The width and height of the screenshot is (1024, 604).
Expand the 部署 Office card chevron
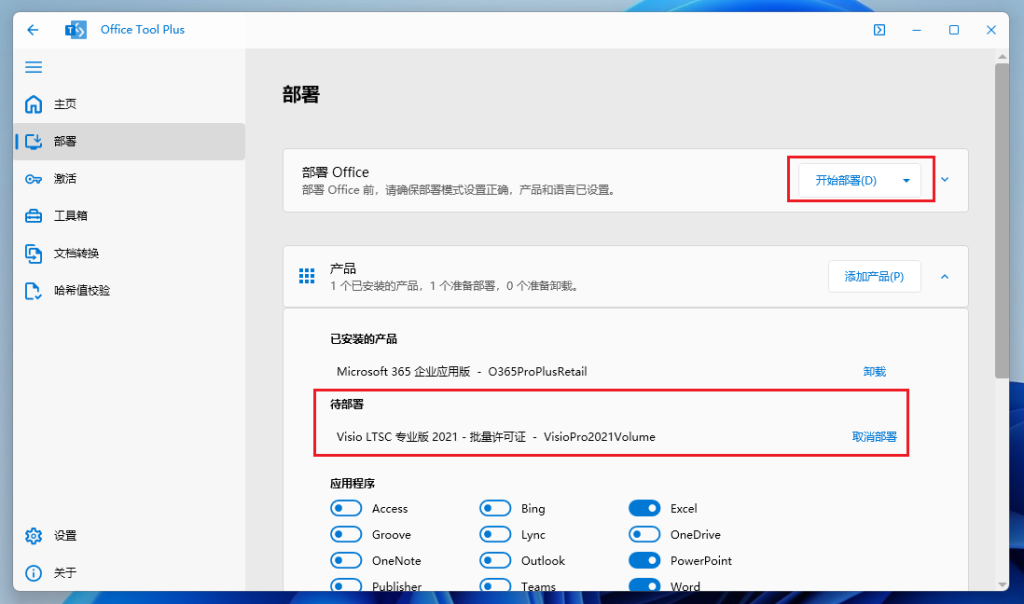945,180
